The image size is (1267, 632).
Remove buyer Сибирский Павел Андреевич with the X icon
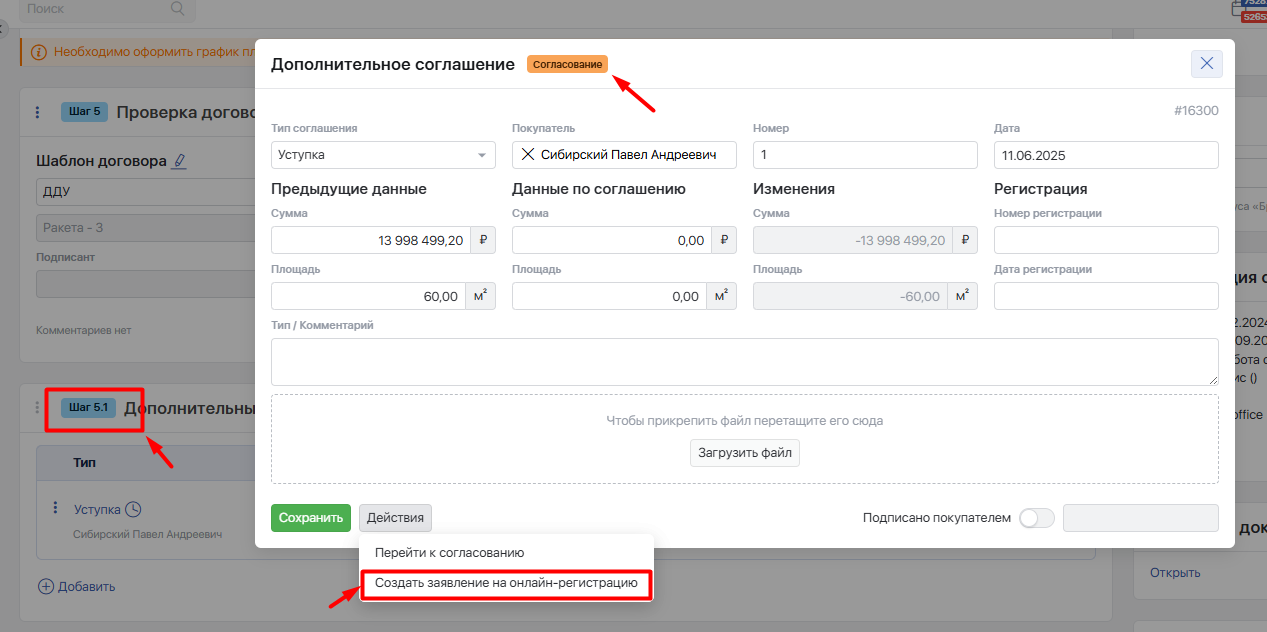coord(528,155)
